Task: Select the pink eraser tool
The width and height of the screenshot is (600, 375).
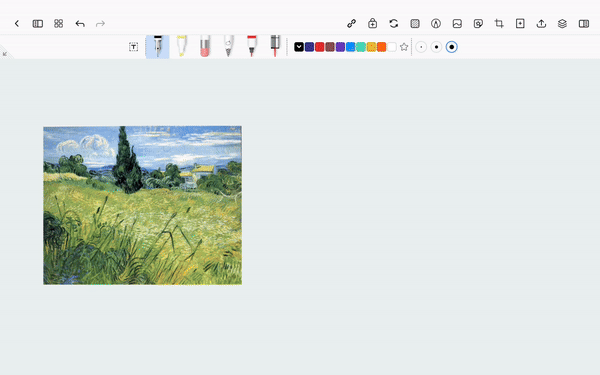Action: point(205,46)
